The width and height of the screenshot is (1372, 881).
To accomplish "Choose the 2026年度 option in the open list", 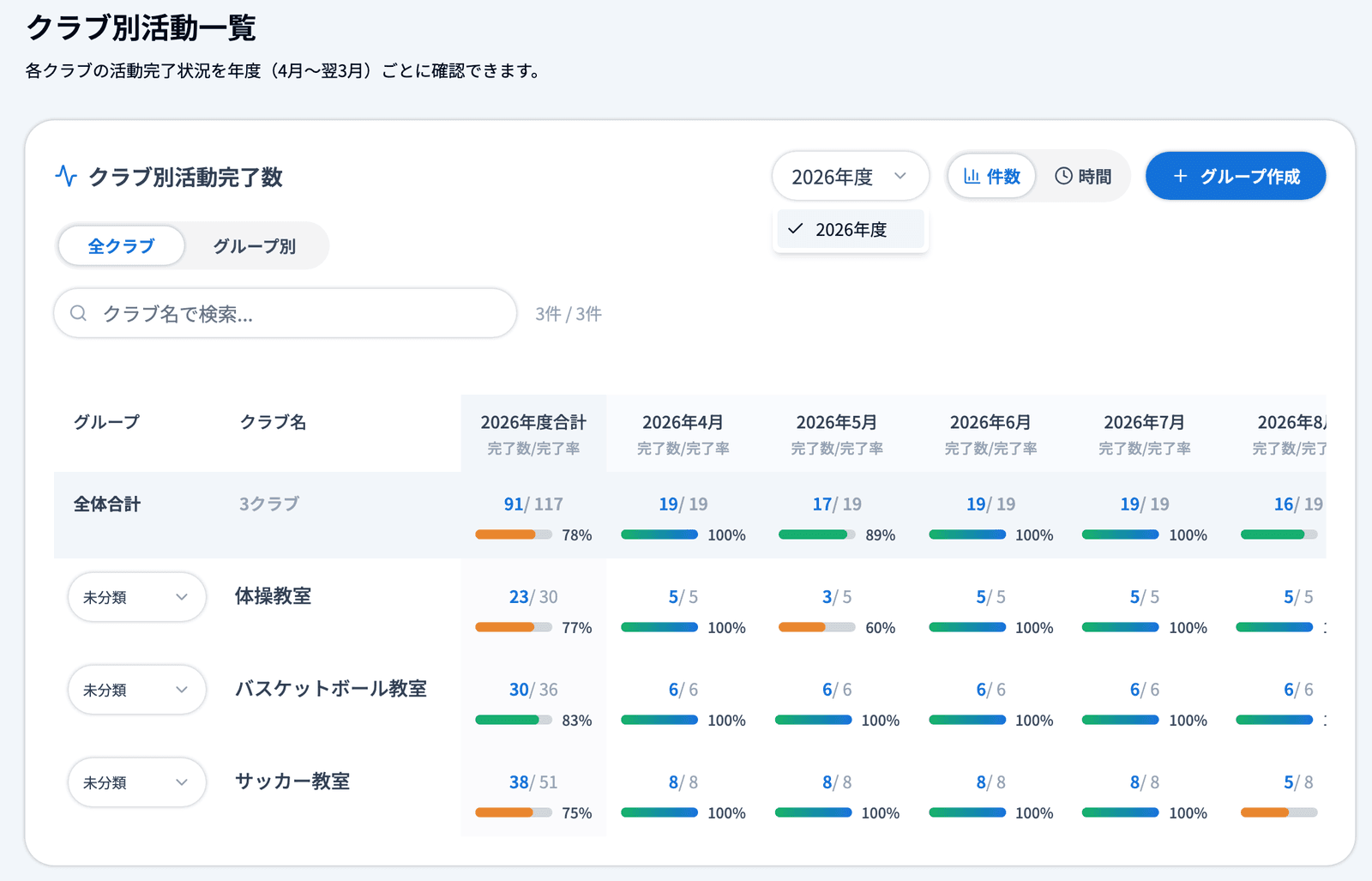I will [x=850, y=229].
